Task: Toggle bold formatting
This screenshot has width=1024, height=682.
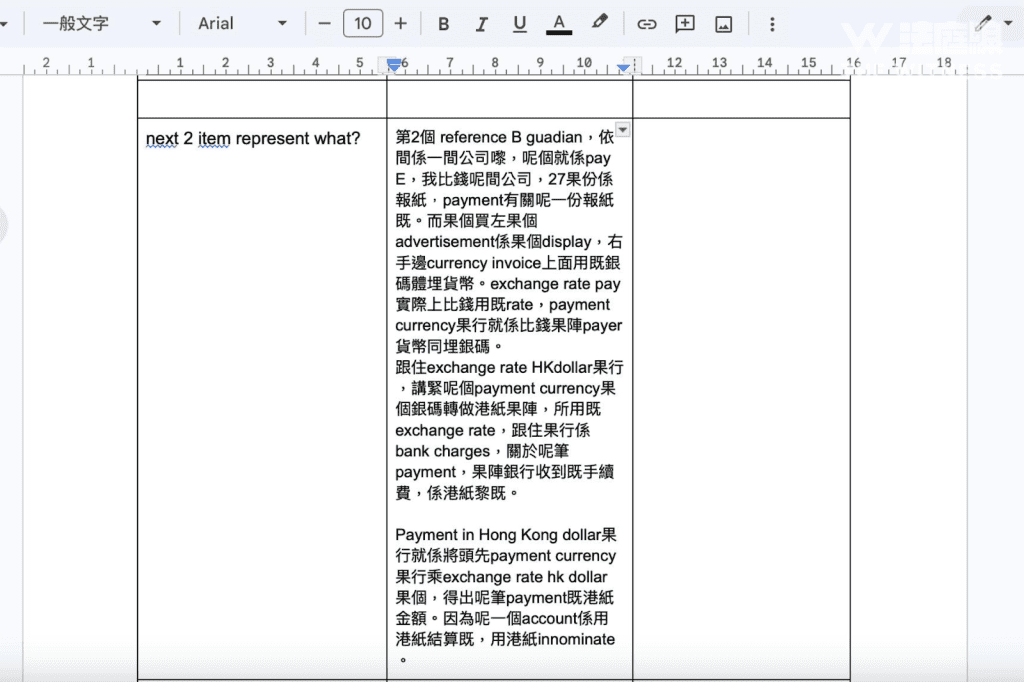Action: pyautogui.click(x=444, y=24)
